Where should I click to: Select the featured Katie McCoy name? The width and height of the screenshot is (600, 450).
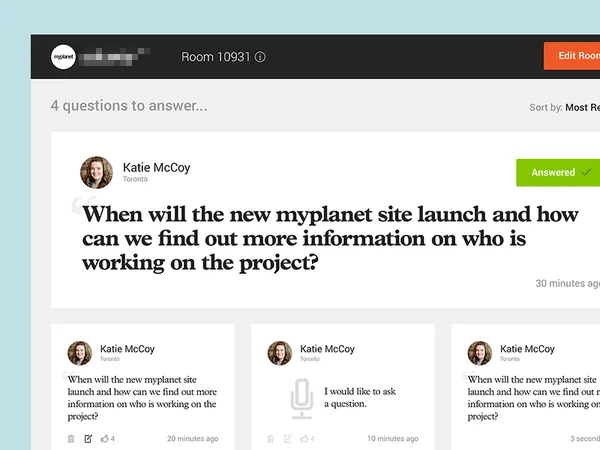pos(157,168)
